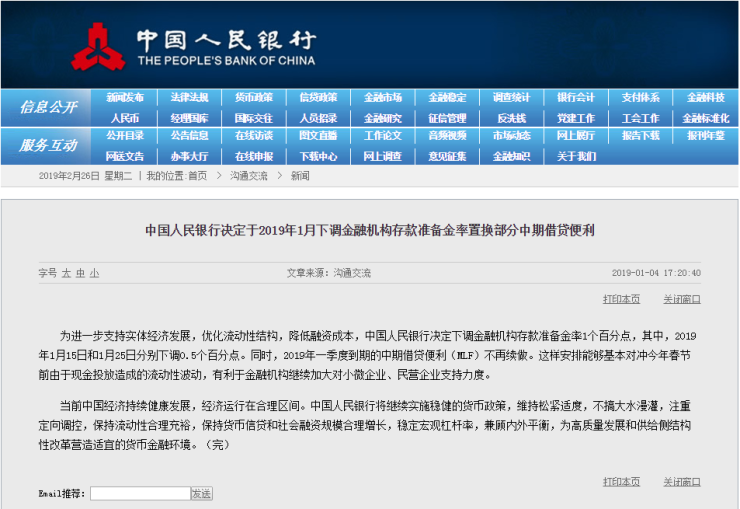This screenshot has height=509, width=740.
Task: Go to 人员招录 page
Action: (x=319, y=118)
